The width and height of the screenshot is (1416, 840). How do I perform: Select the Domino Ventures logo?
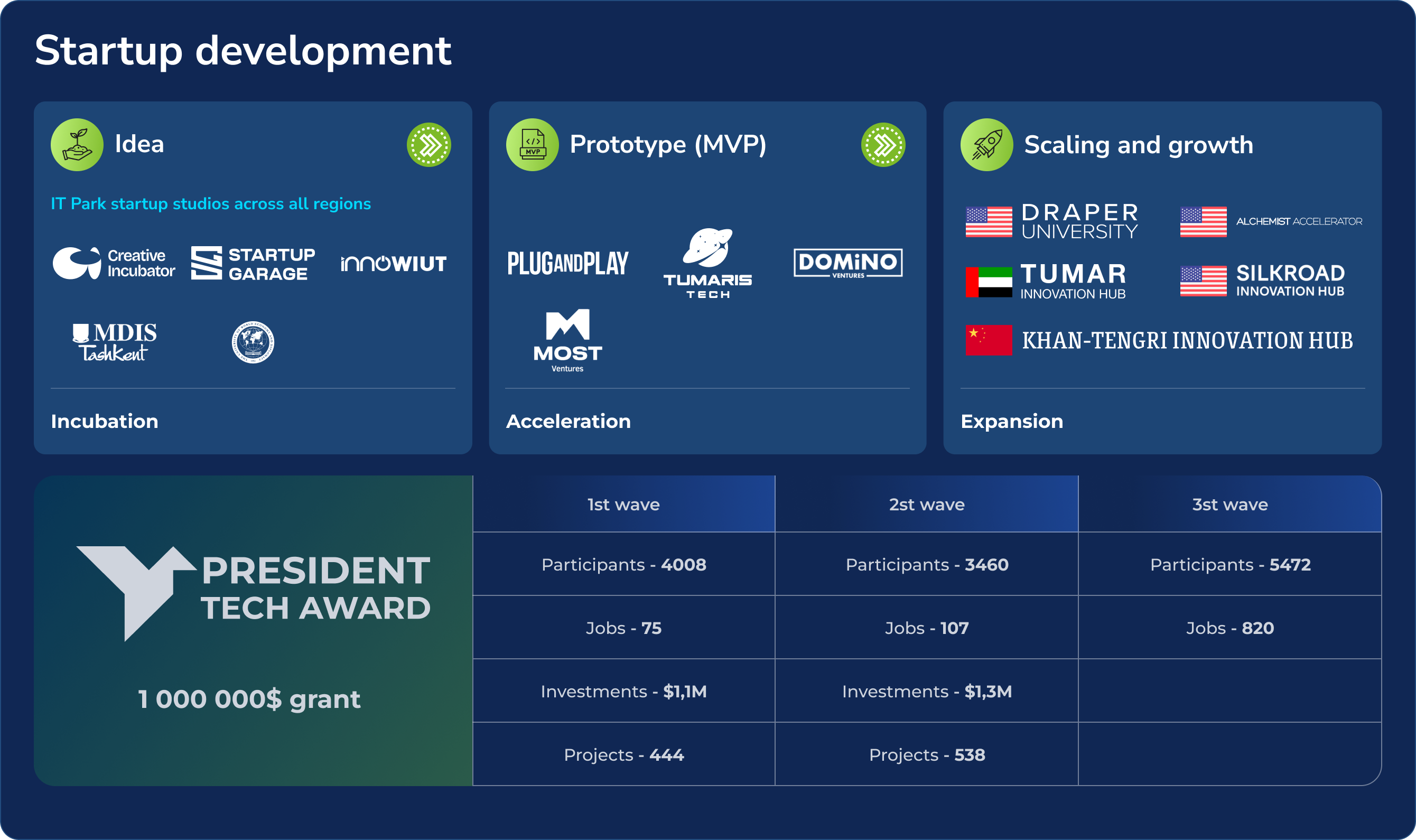pos(848,263)
